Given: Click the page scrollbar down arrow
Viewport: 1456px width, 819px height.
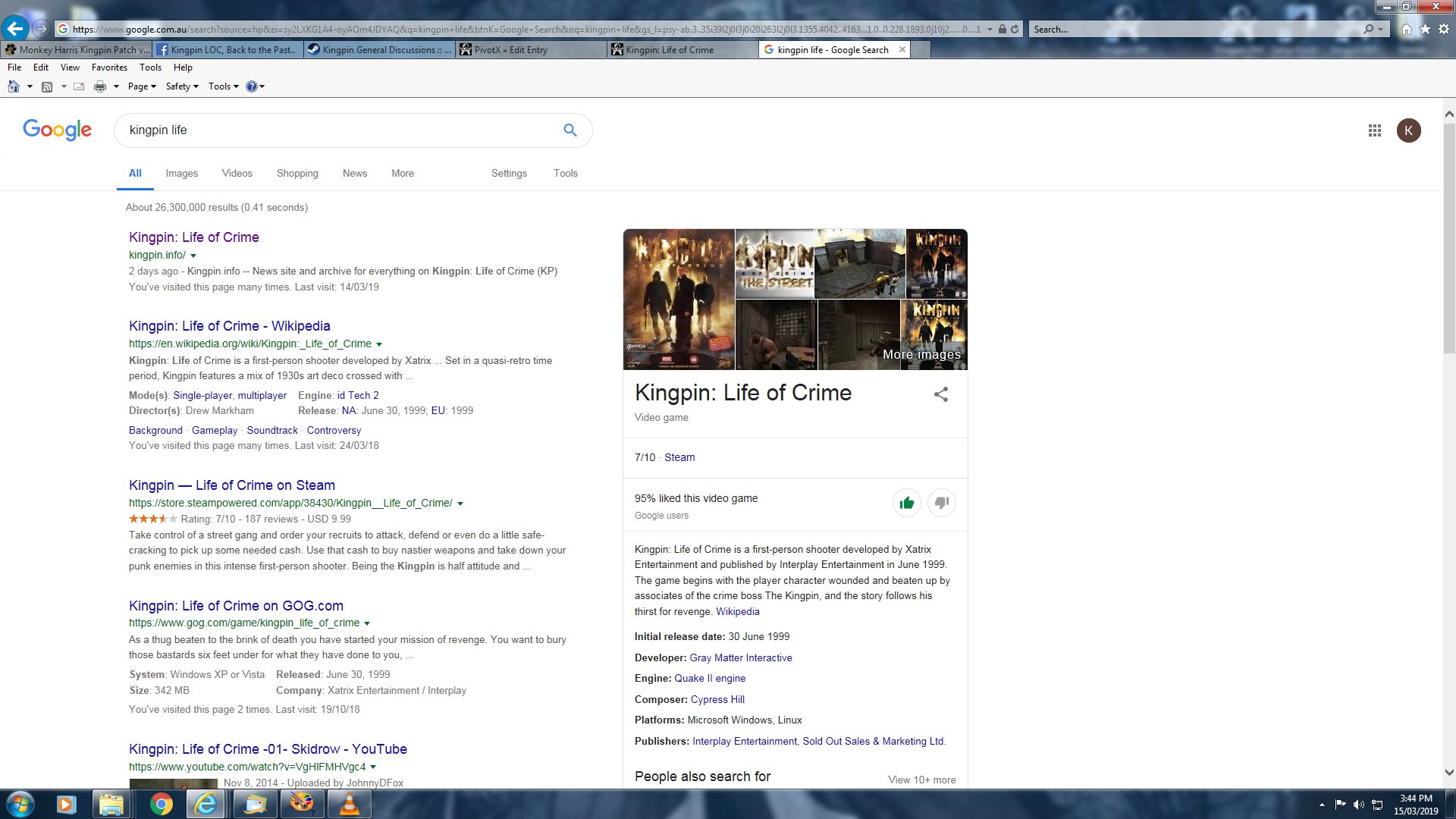Looking at the screenshot, I should pyautogui.click(x=1449, y=773).
